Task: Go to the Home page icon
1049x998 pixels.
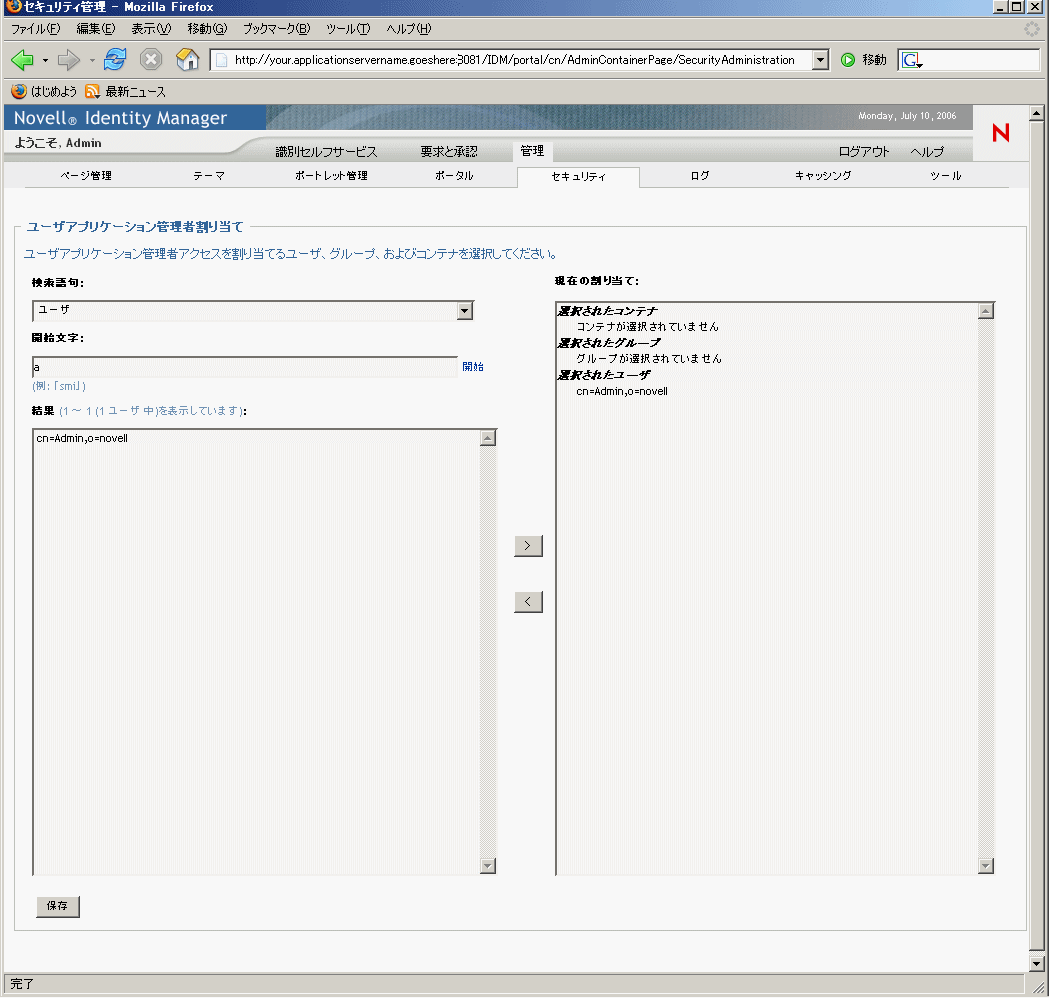Action: pos(188,60)
